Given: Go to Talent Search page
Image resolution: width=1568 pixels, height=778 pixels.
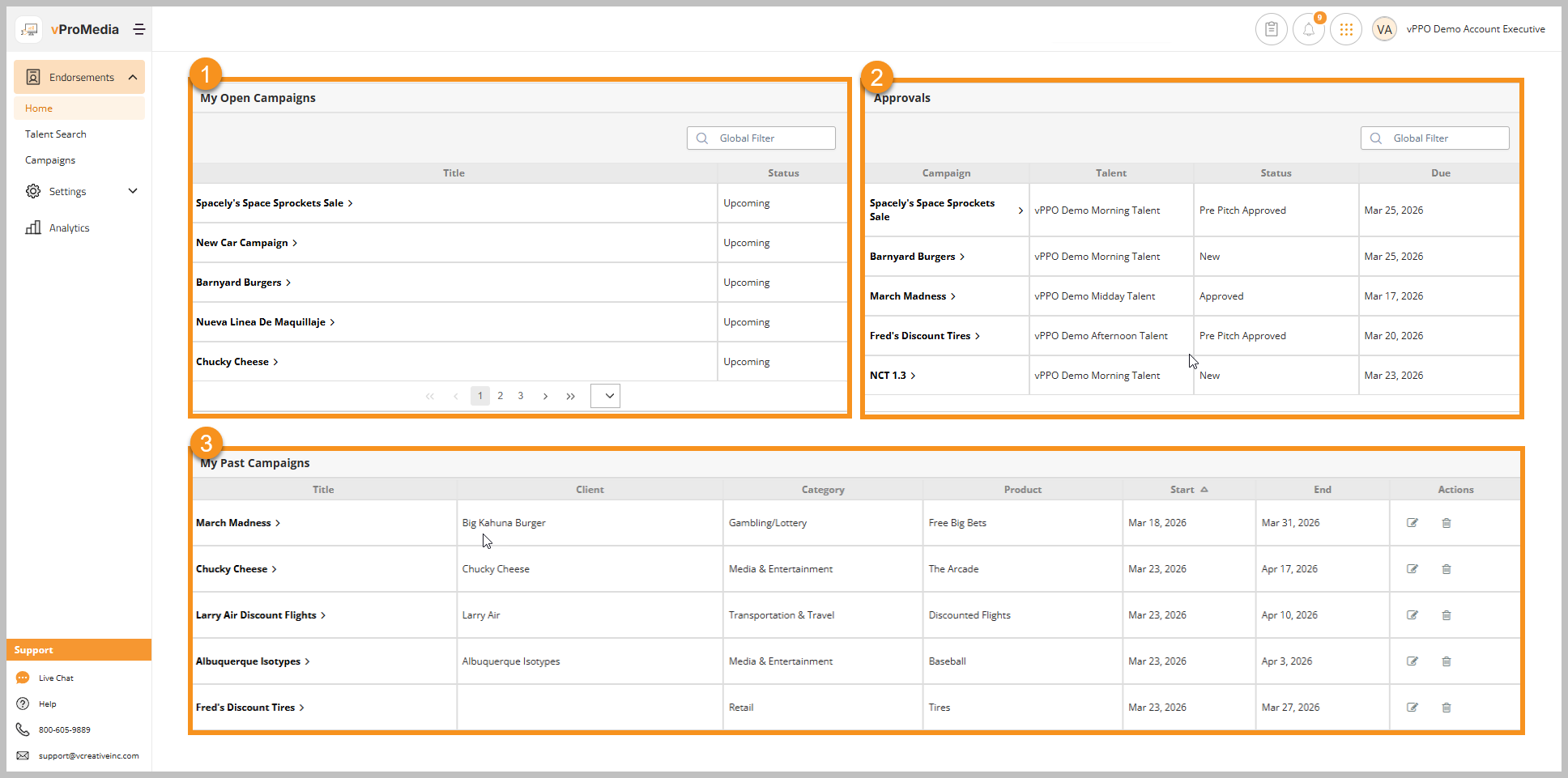Looking at the screenshot, I should pos(55,134).
